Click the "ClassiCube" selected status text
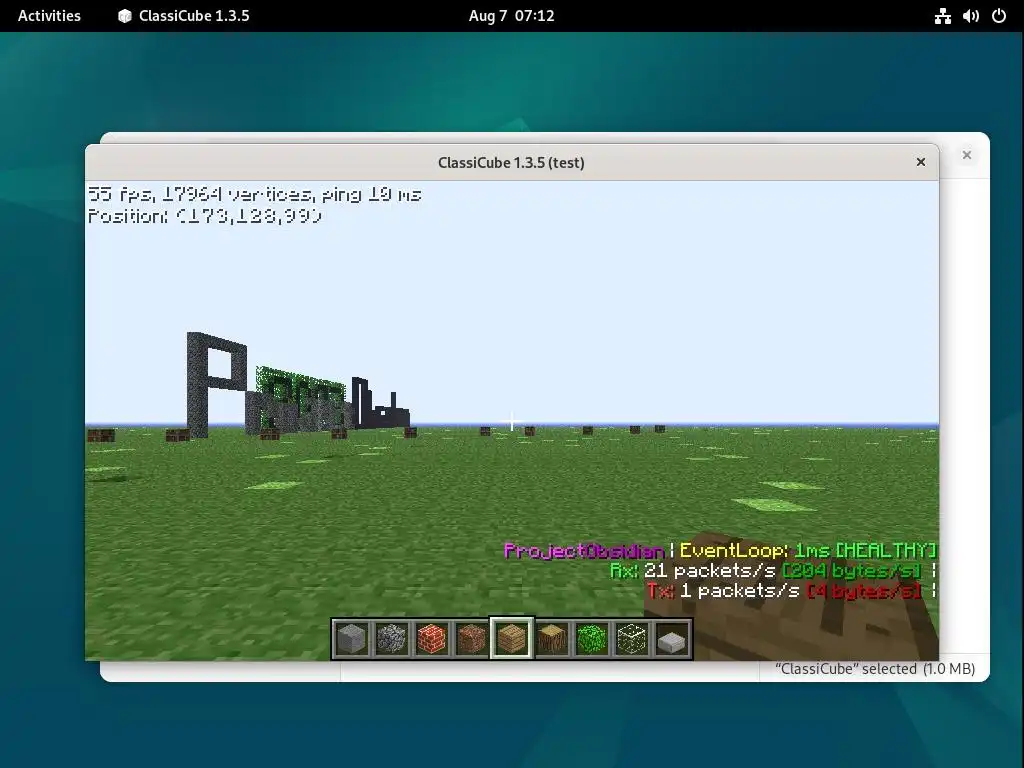This screenshot has height=768, width=1024. (874, 669)
